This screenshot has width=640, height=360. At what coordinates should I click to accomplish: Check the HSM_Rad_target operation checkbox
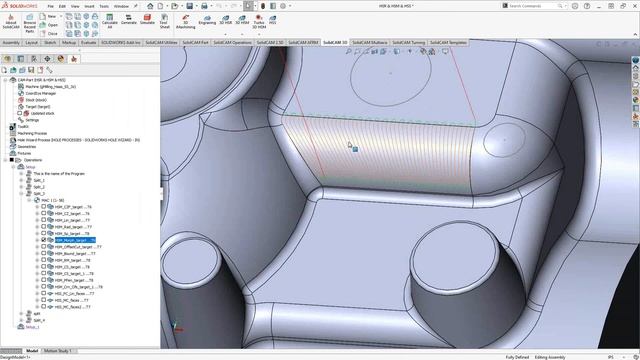(44, 227)
